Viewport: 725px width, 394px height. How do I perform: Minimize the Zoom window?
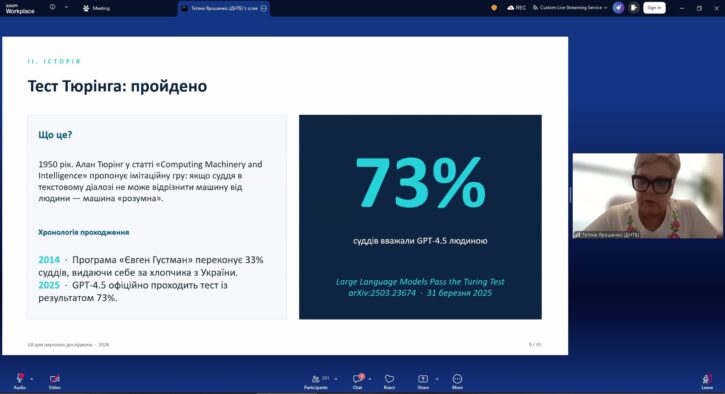point(682,8)
